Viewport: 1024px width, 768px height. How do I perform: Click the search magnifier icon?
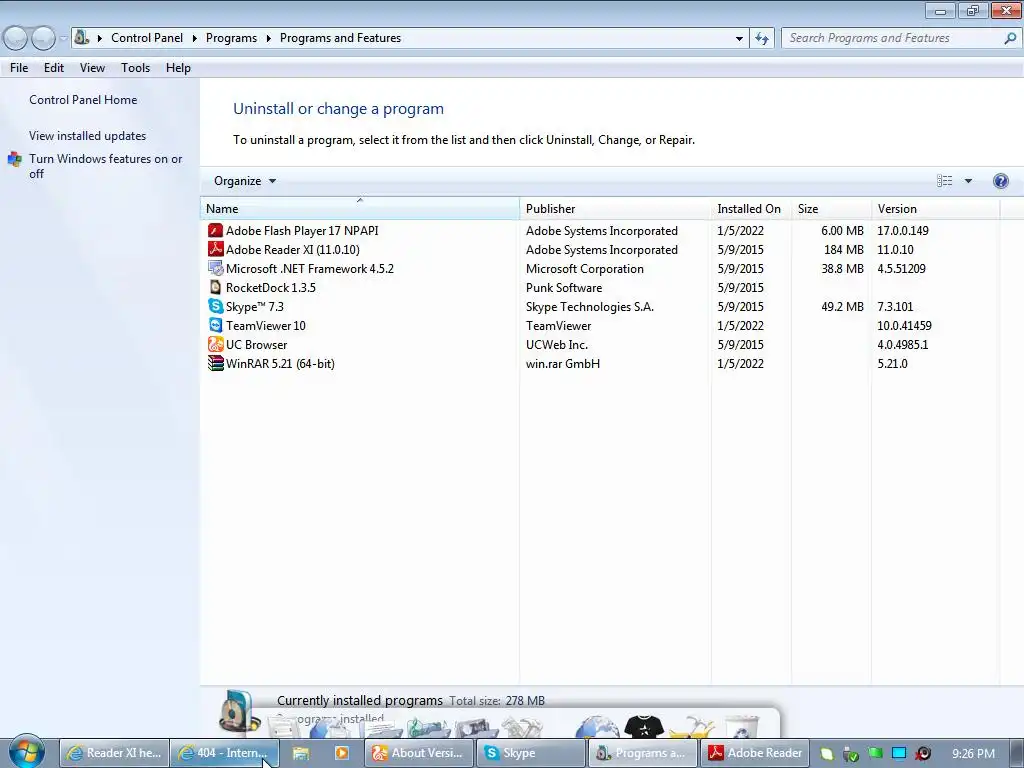click(x=1010, y=39)
